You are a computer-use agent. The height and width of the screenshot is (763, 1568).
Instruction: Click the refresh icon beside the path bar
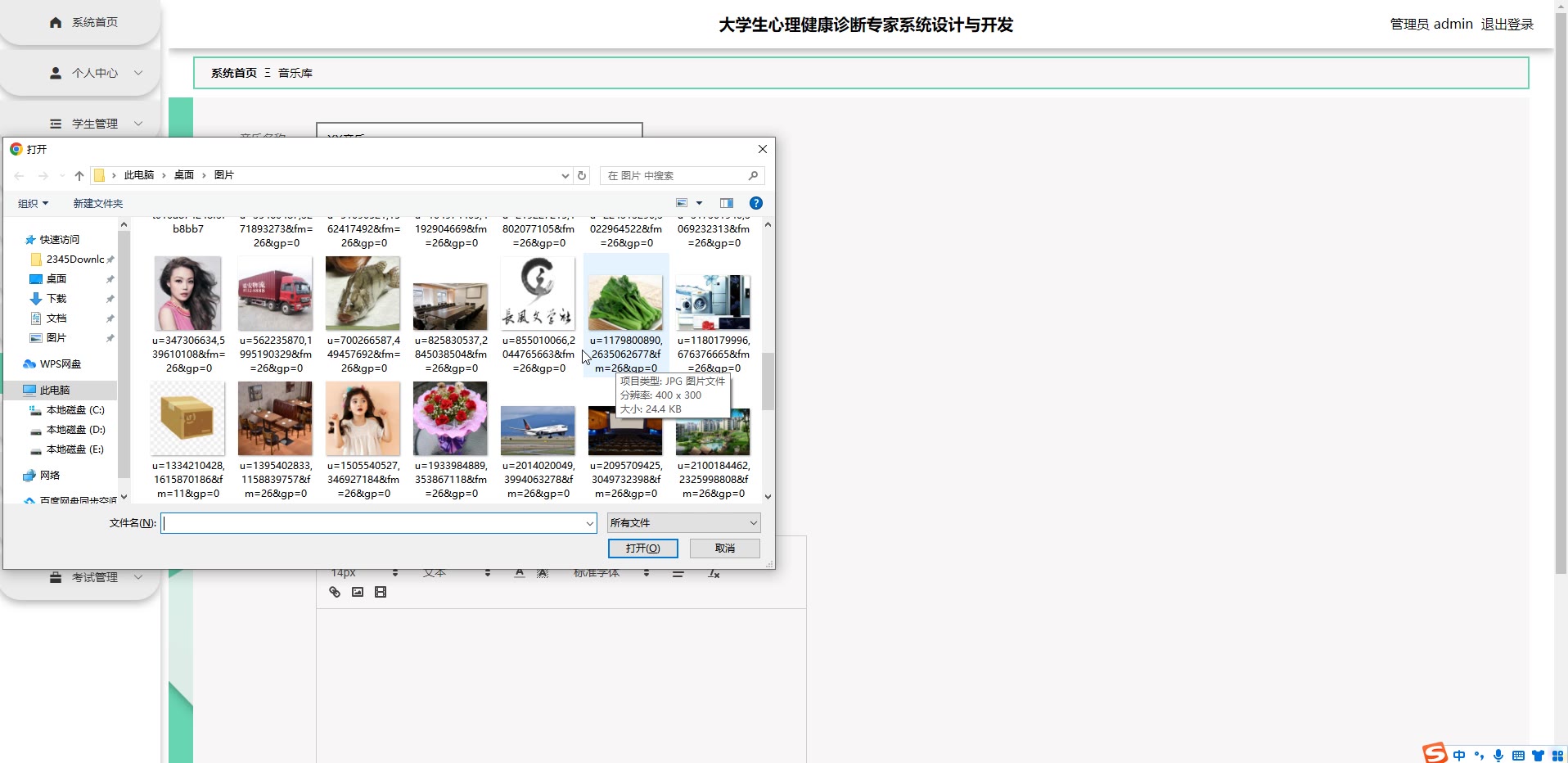click(x=582, y=175)
